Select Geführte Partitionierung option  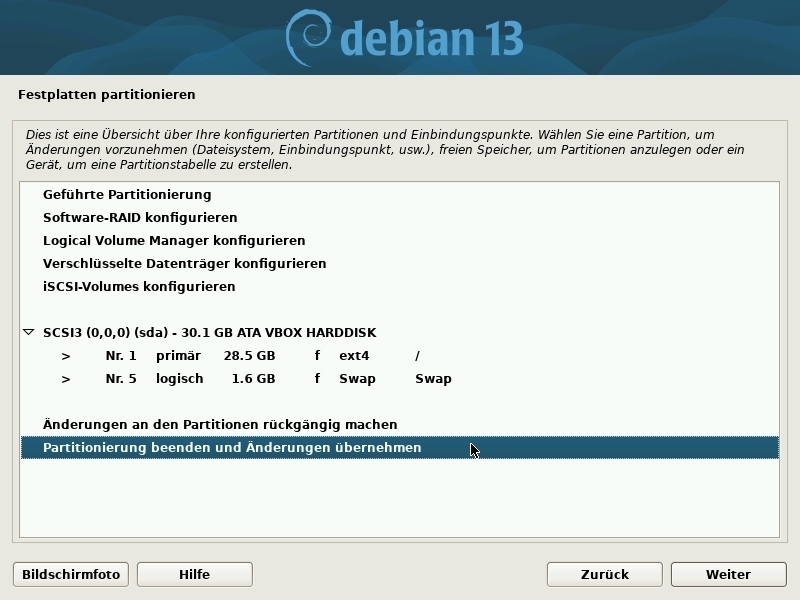click(399, 194)
